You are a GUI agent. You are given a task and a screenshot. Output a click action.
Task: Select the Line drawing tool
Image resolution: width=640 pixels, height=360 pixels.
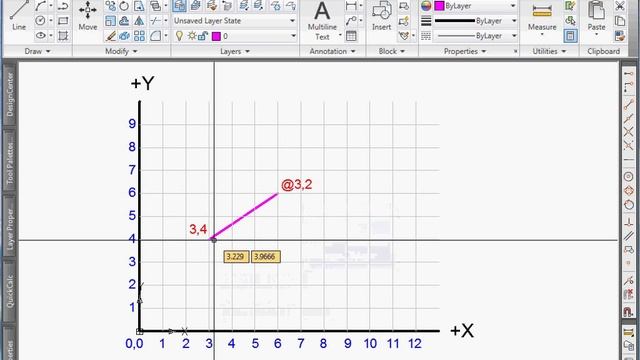tap(19, 16)
